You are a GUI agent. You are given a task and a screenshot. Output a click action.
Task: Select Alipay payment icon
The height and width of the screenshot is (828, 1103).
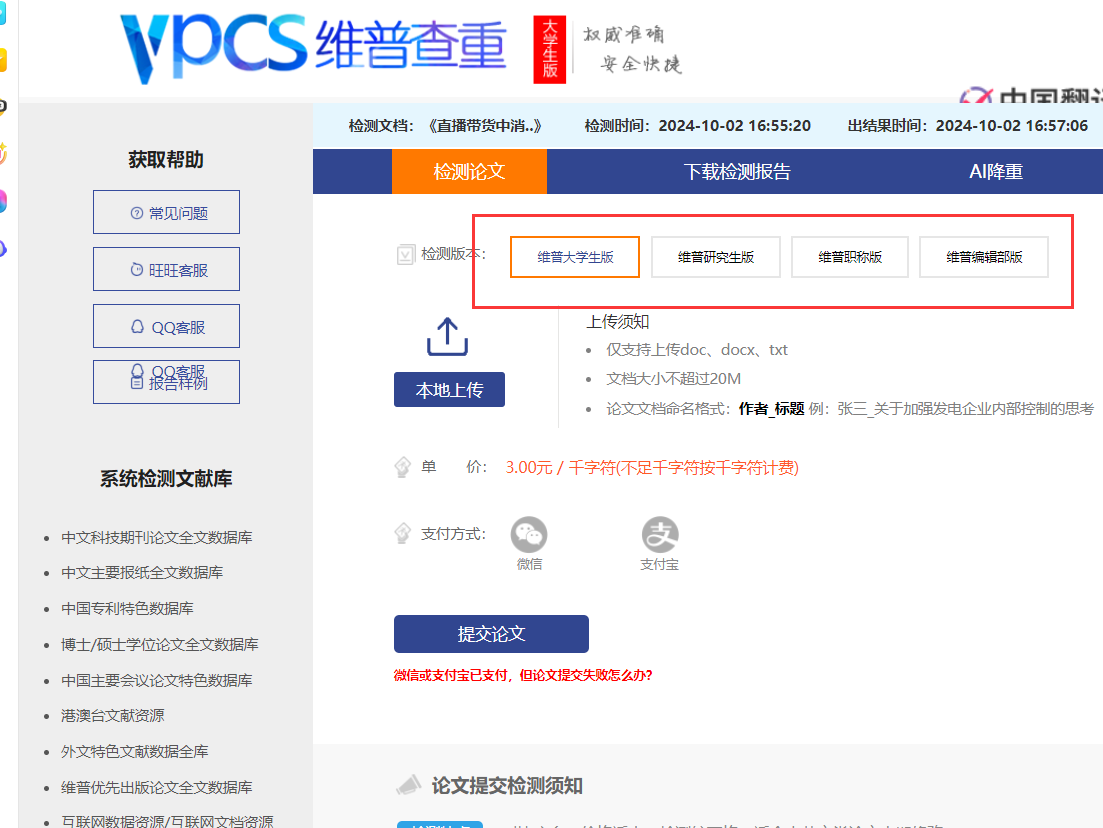[x=660, y=535]
